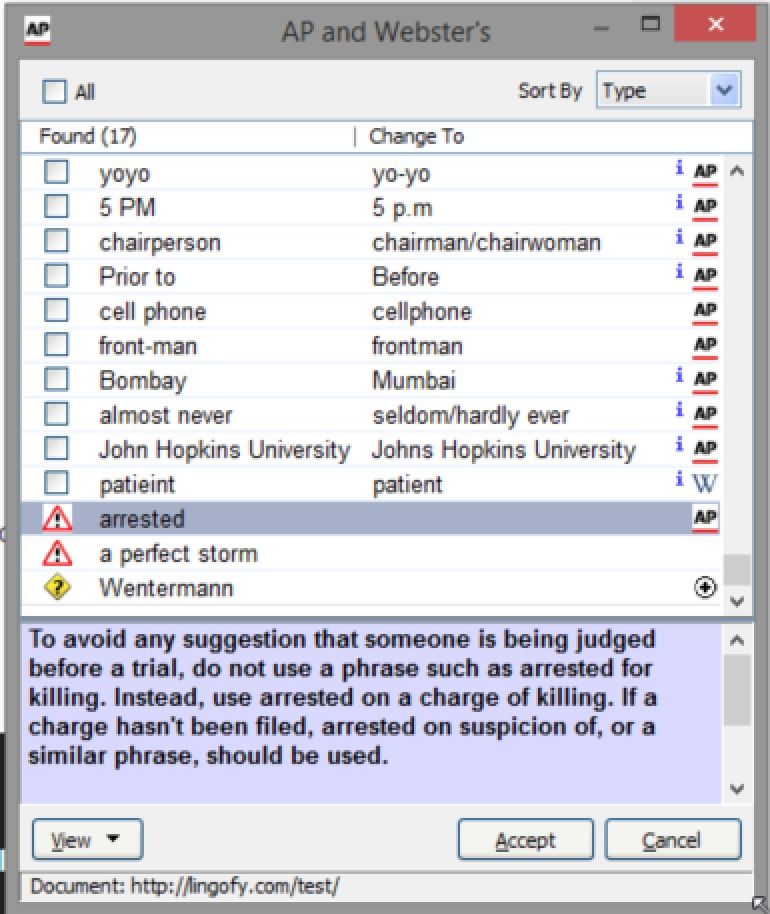Screen dimensions: 770x914
Task: Check the box for yoyo
Action: click(56, 172)
